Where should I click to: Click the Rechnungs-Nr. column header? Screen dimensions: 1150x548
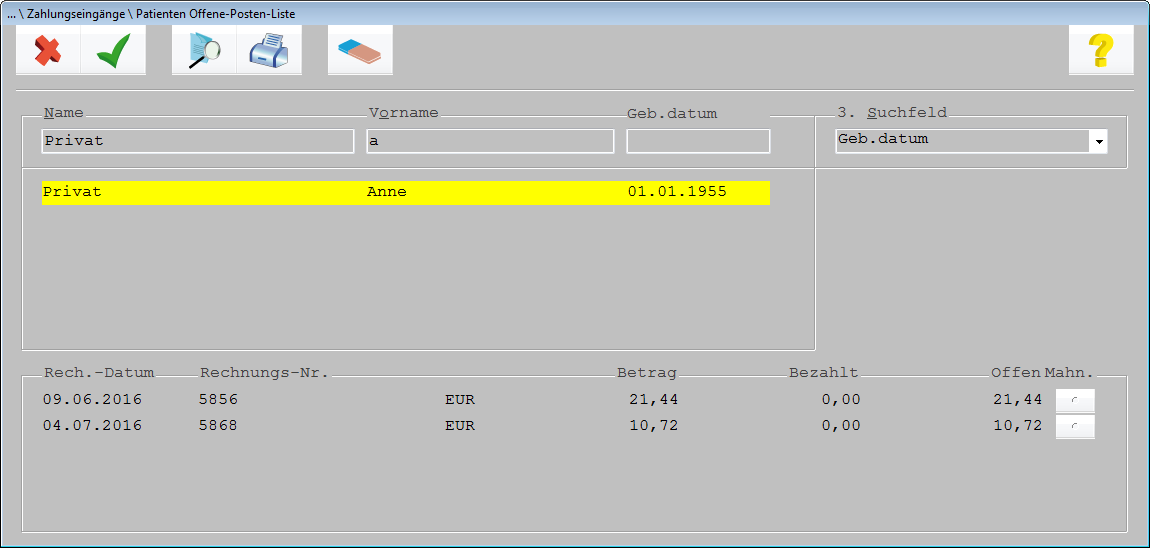pyautogui.click(x=265, y=373)
